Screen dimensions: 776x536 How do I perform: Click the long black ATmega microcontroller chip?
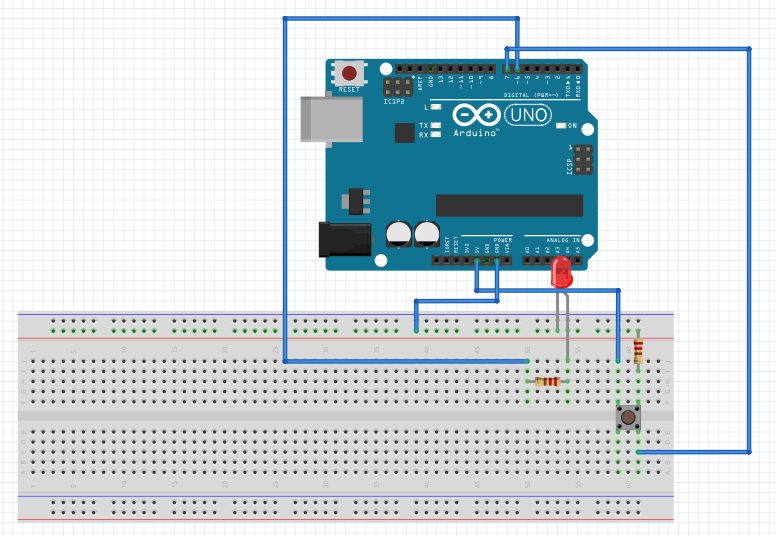(x=509, y=205)
